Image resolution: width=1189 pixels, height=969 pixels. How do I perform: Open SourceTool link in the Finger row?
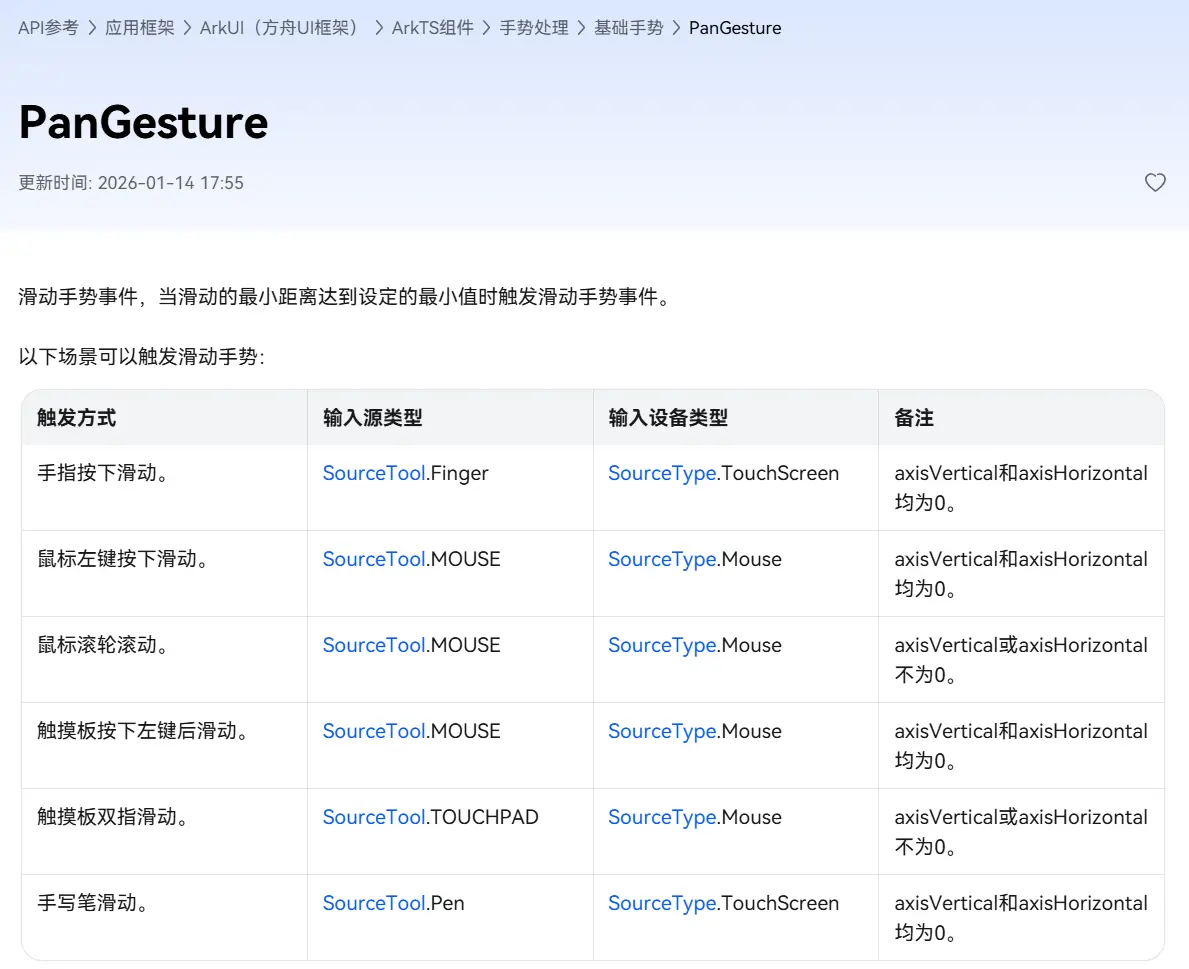[374, 473]
